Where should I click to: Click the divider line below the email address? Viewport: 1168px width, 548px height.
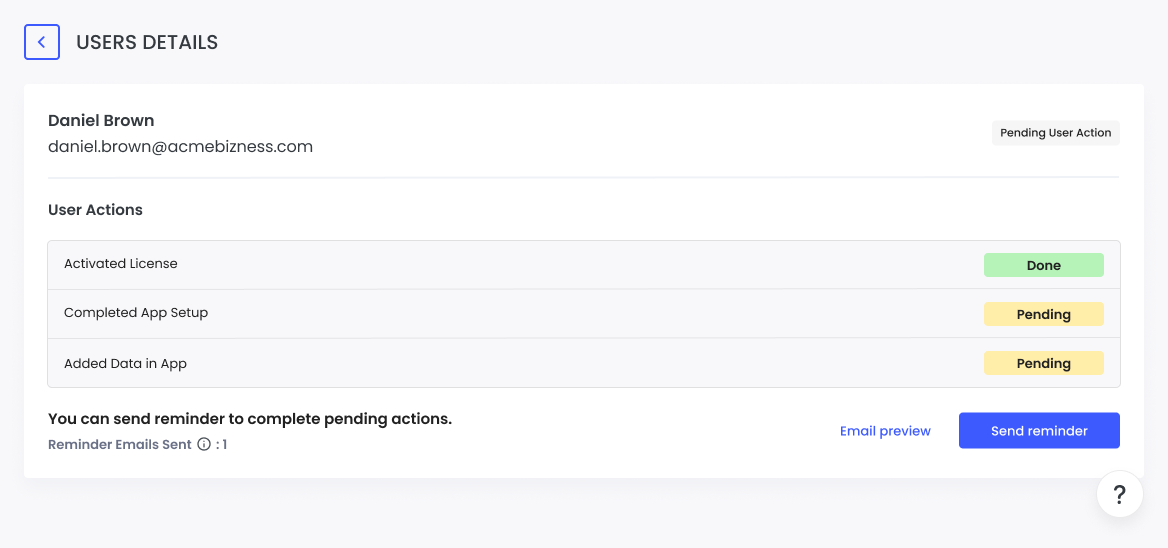click(x=583, y=178)
